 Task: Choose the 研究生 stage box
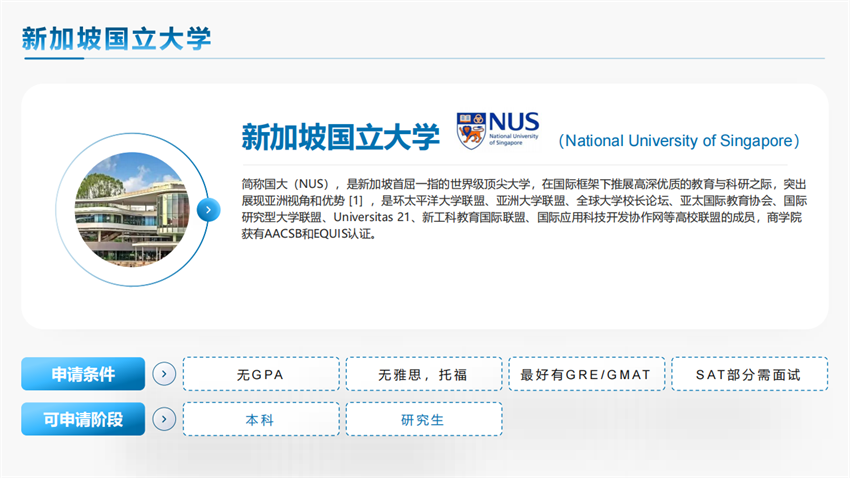pyautogui.click(x=424, y=419)
